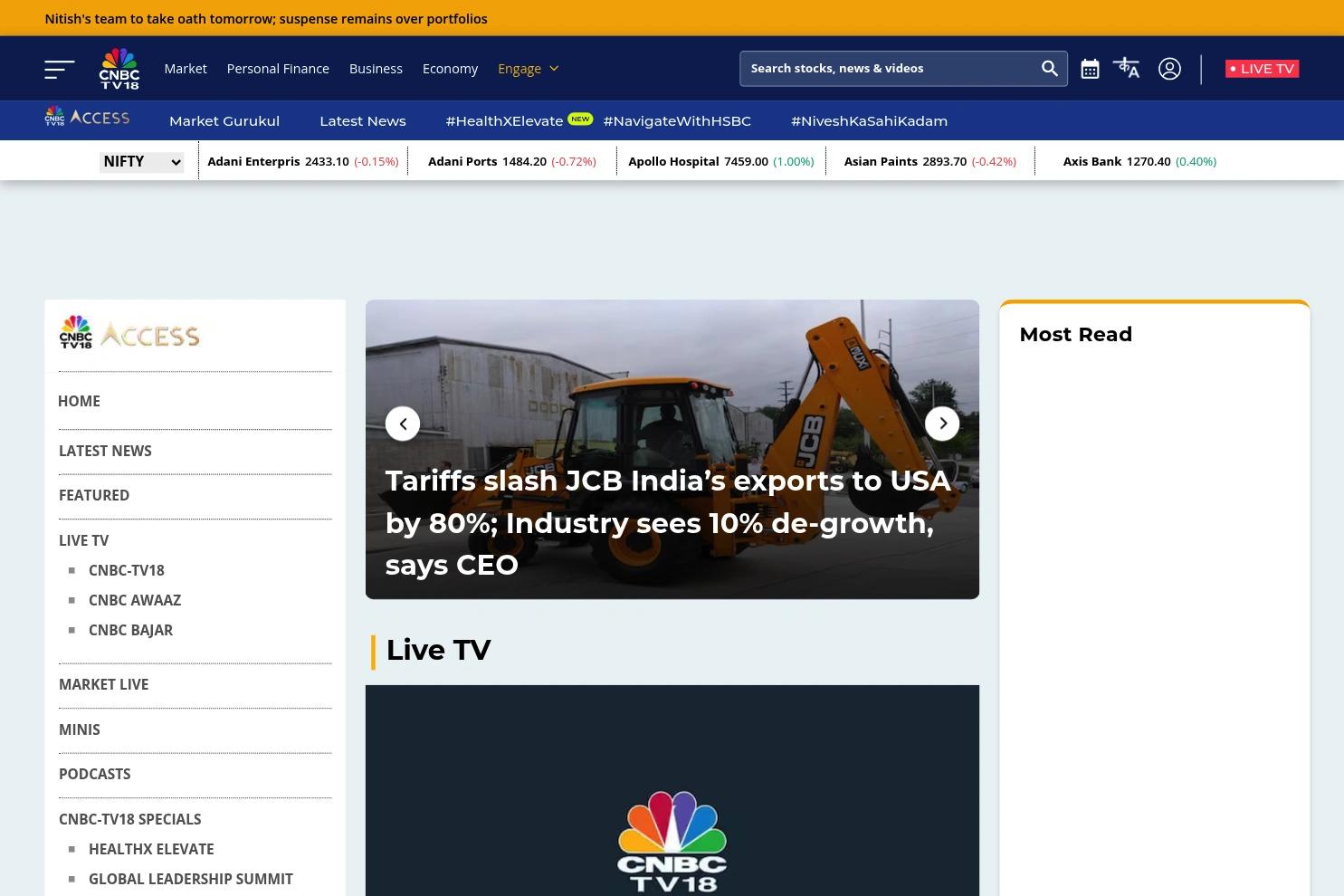
Task: Open the JCB India tariffs story
Action: coord(668,522)
